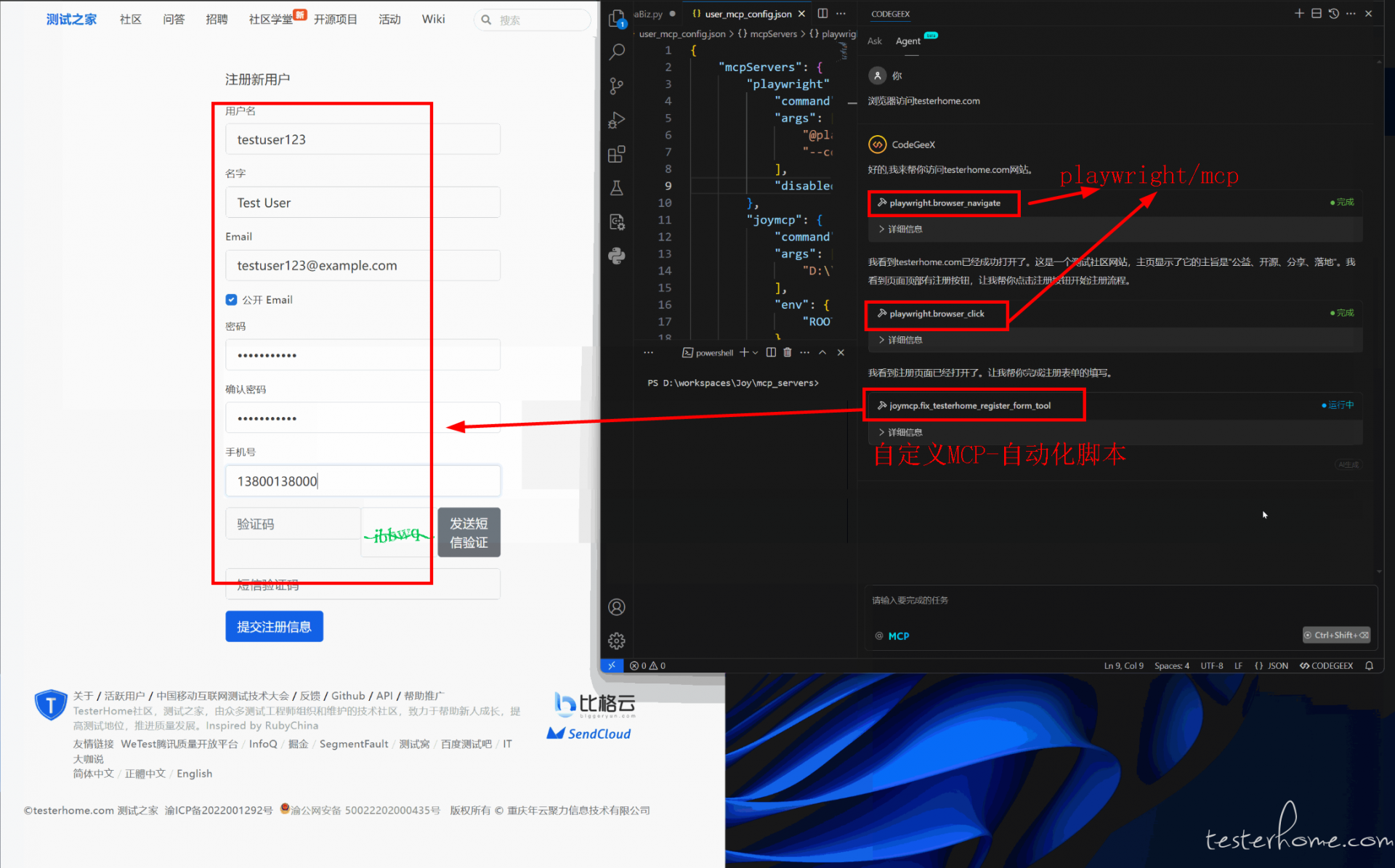Open the Testing flask view

[617, 188]
